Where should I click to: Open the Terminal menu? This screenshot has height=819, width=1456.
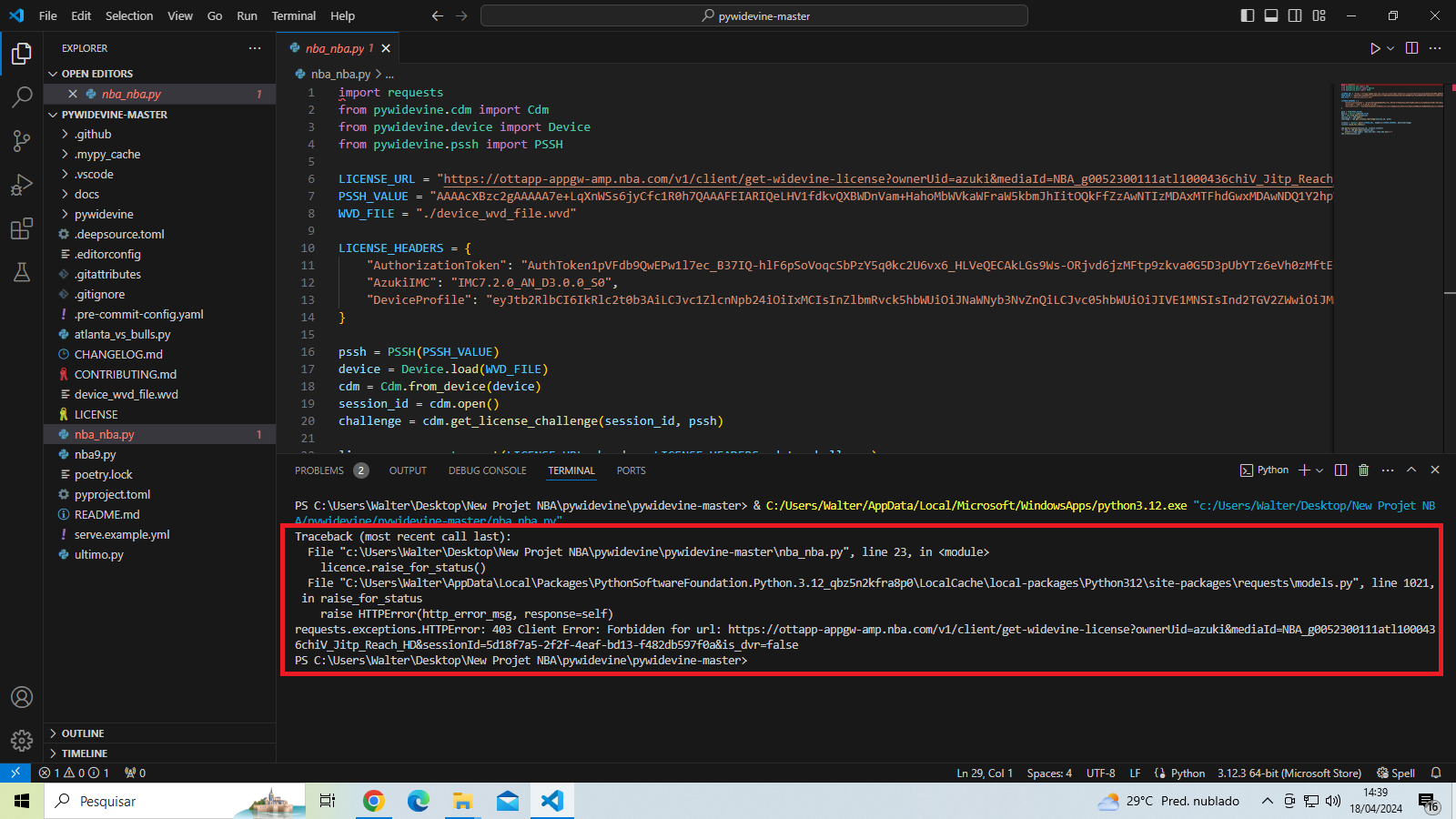tap(293, 15)
